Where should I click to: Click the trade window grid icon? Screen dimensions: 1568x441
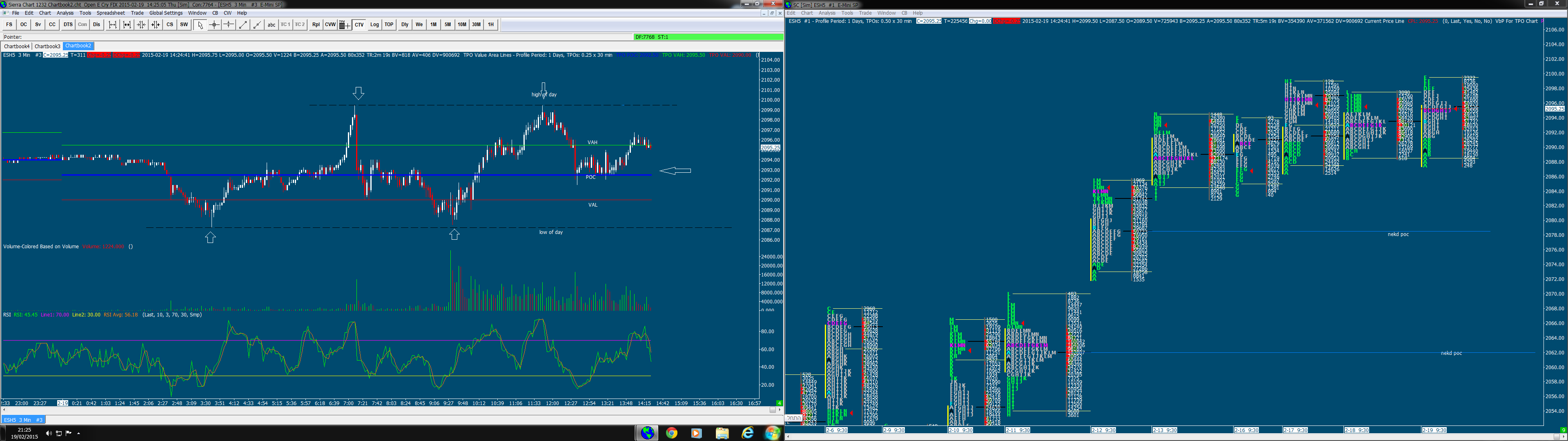point(344,24)
